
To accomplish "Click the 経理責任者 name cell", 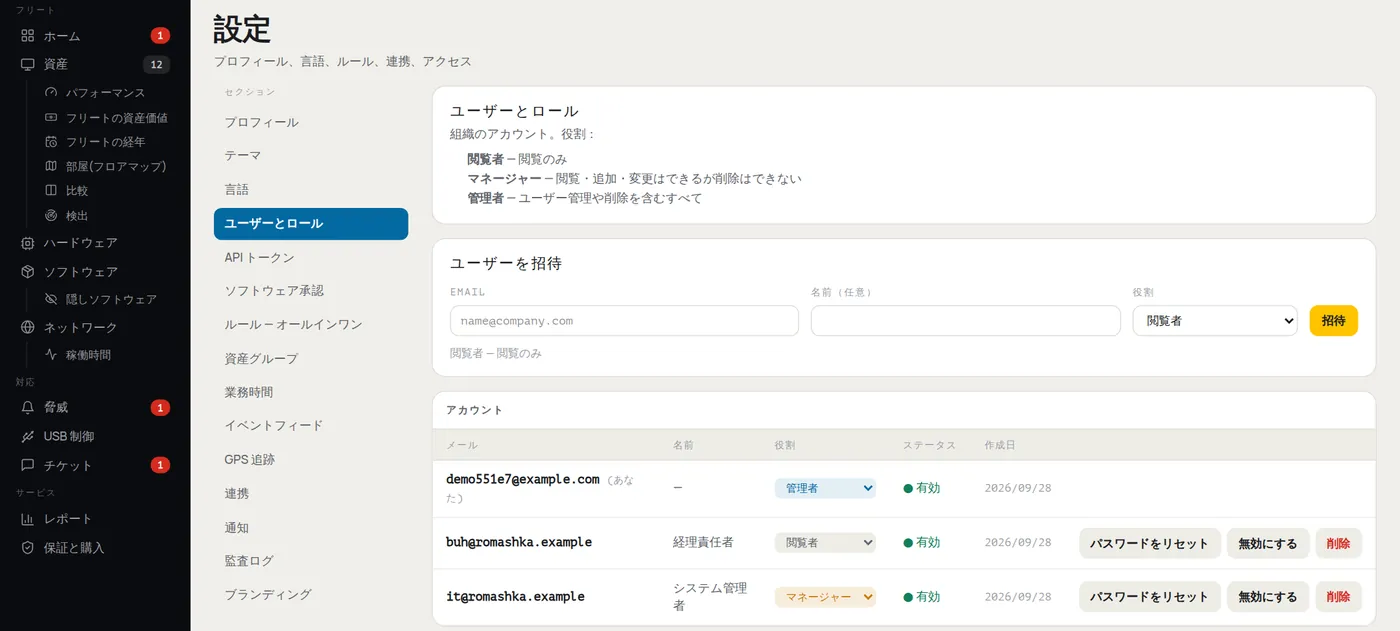I will pos(703,542).
